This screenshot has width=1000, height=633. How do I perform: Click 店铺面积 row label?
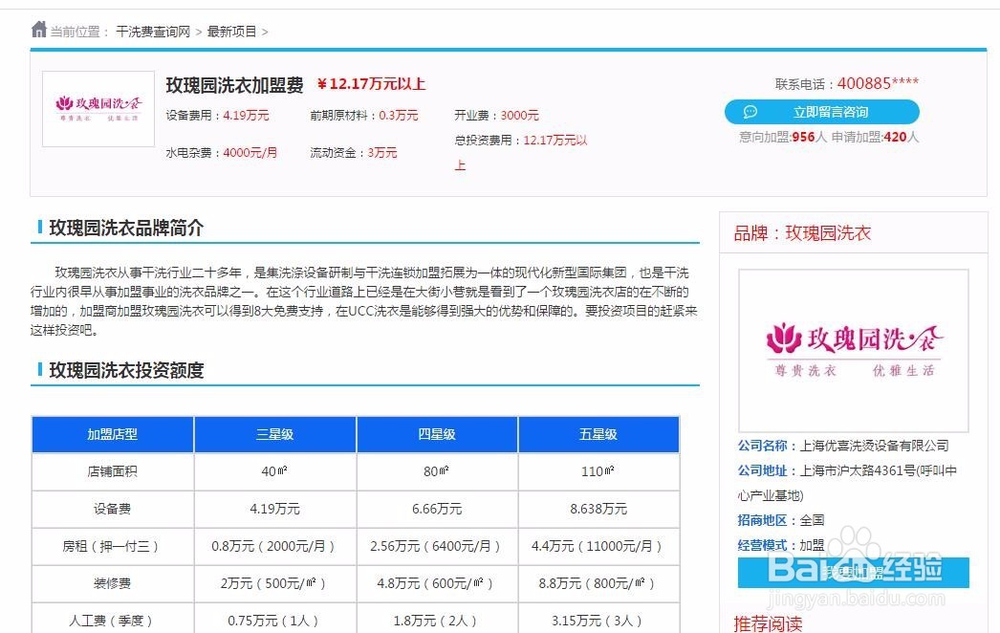pyautogui.click(x=112, y=472)
